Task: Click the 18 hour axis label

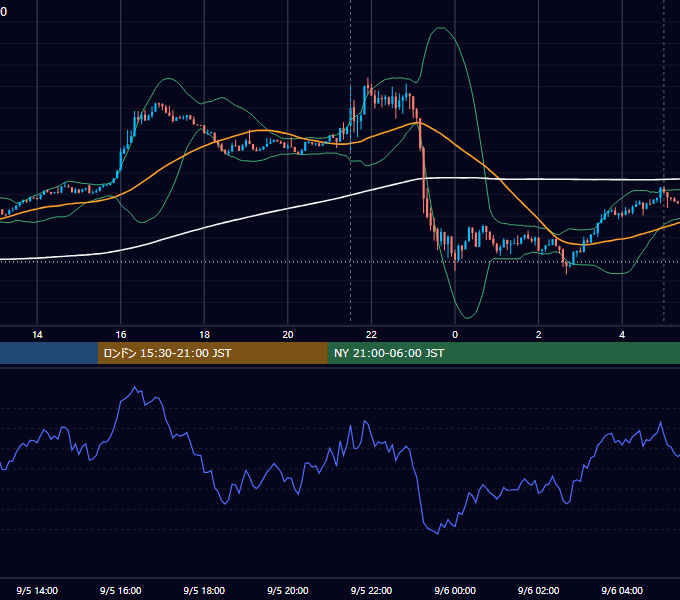Action: [204, 335]
